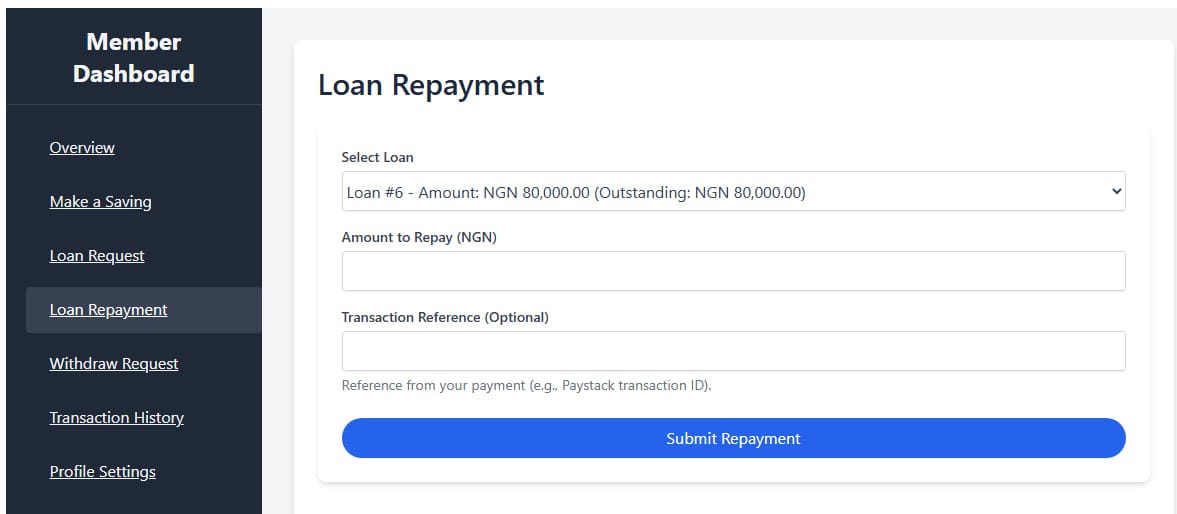Open the Loan Request page
The image size is (1177, 514).
(x=97, y=256)
